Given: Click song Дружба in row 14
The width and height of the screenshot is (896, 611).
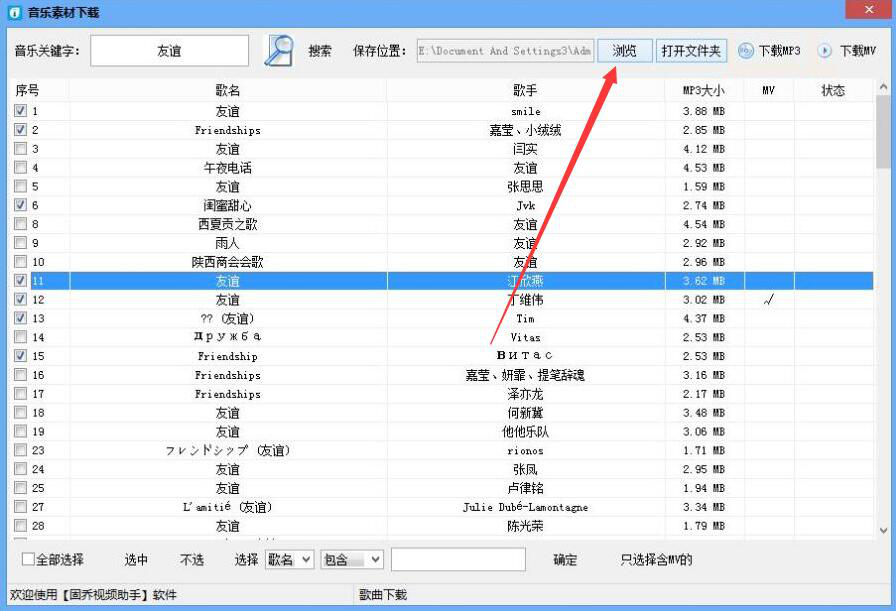Looking at the screenshot, I should [x=227, y=337].
